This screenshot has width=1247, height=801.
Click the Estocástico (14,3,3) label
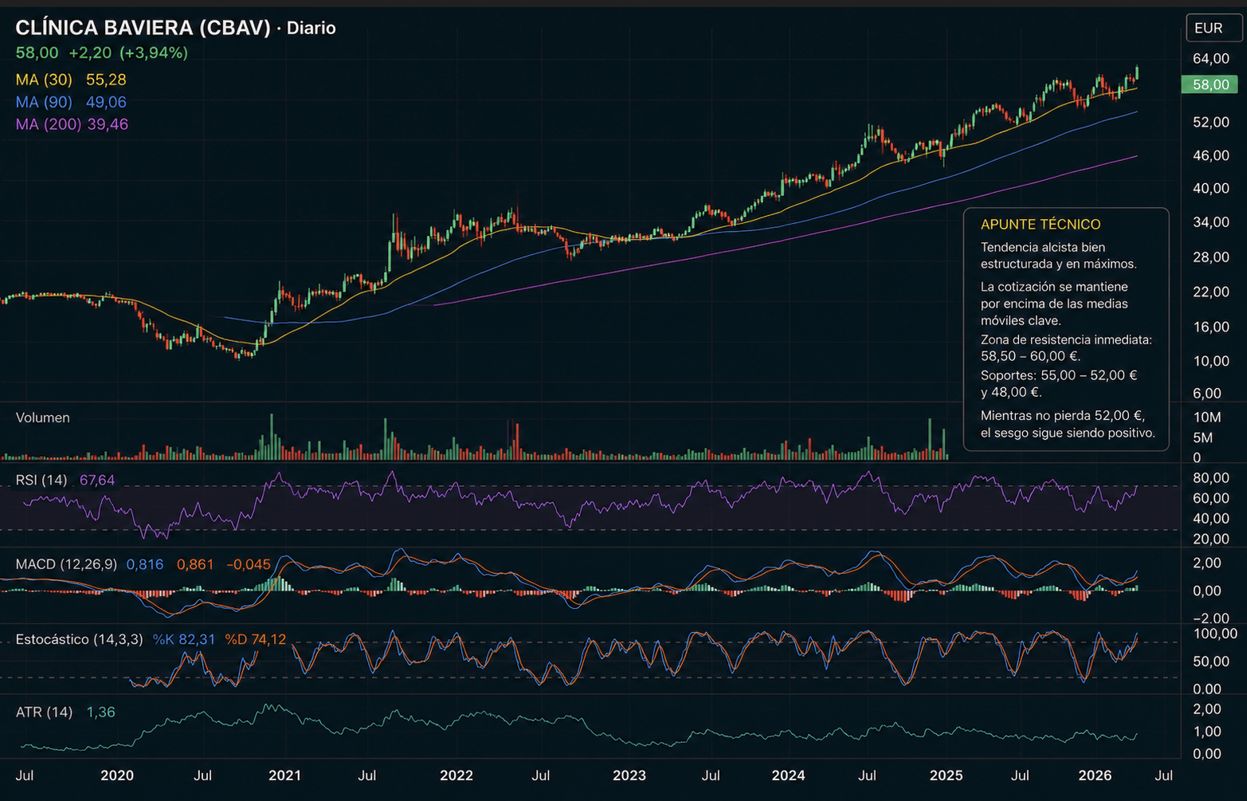(x=79, y=639)
